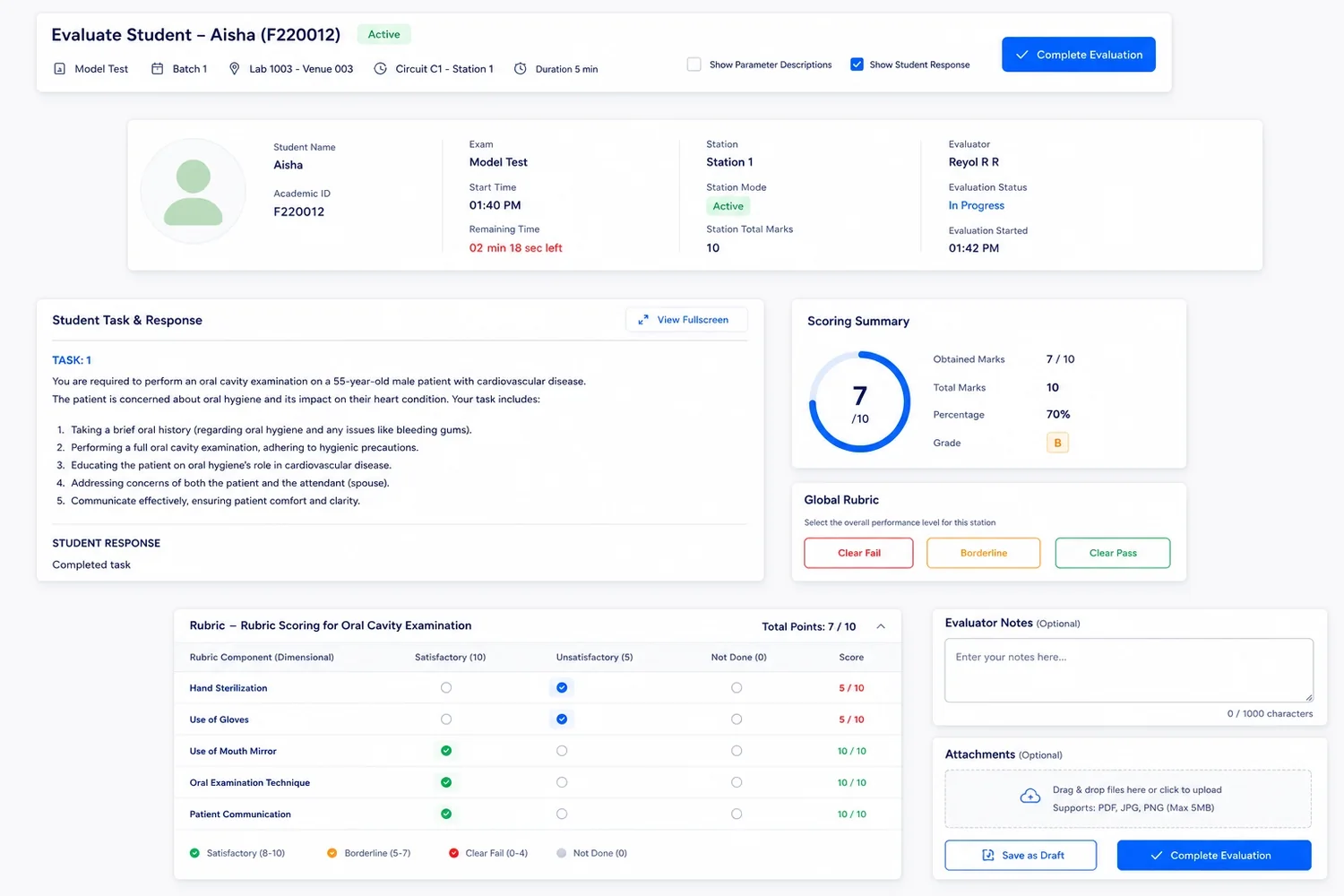Image resolution: width=1344 pixels, height=896 pixels.
Task: Mark Oral Examination Technique as Not Done
Action: coord(737,782)
